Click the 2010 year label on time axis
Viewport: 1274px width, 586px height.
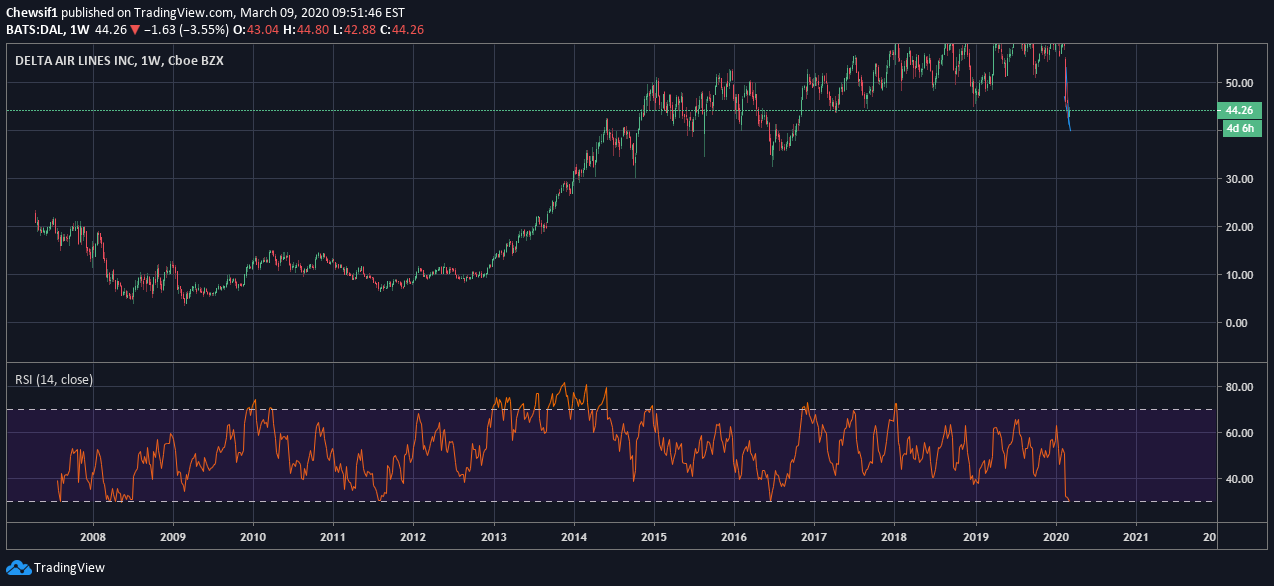tap(253, 537)
